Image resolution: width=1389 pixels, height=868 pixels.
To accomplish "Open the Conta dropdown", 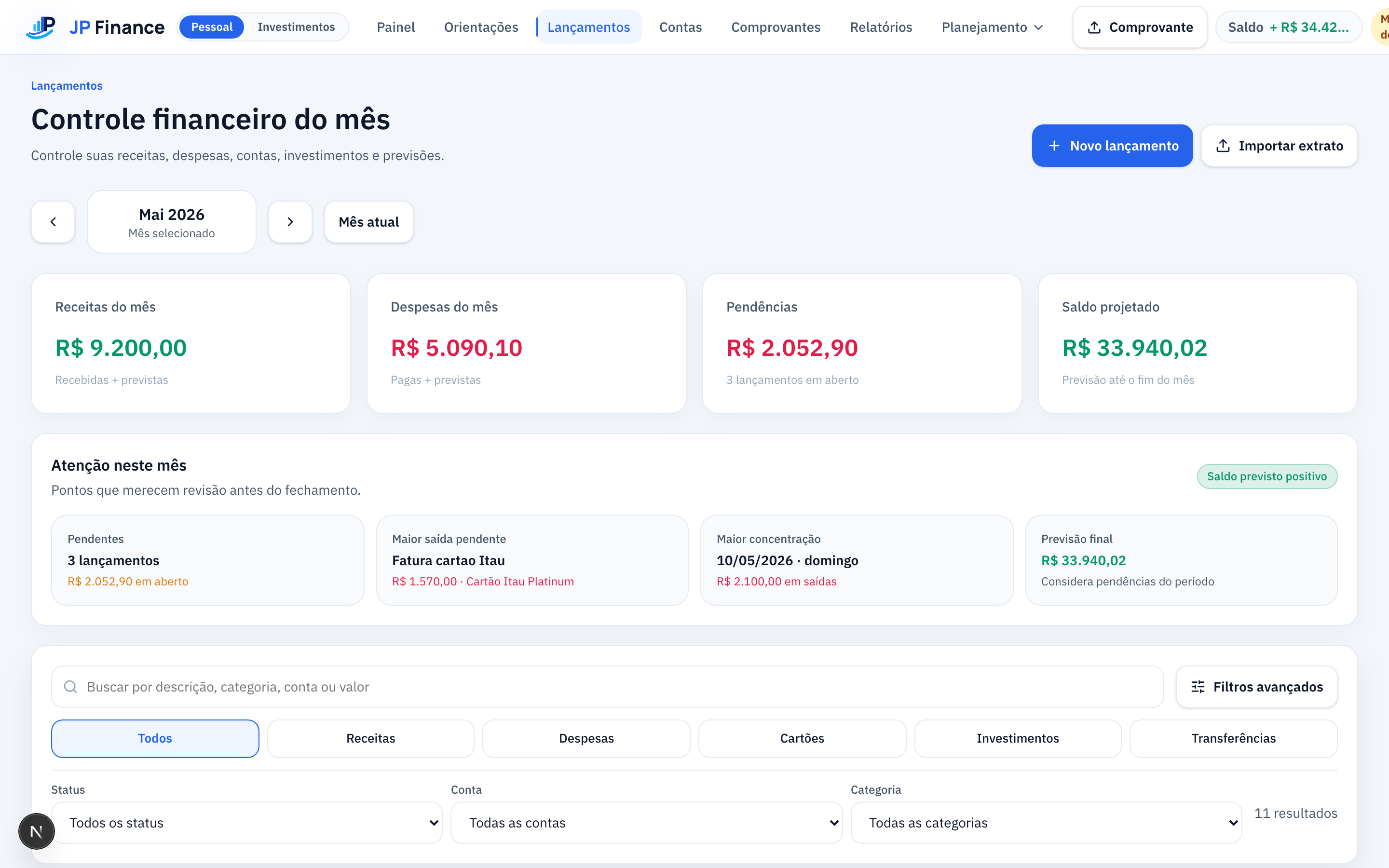I will [x=646, y=823].
